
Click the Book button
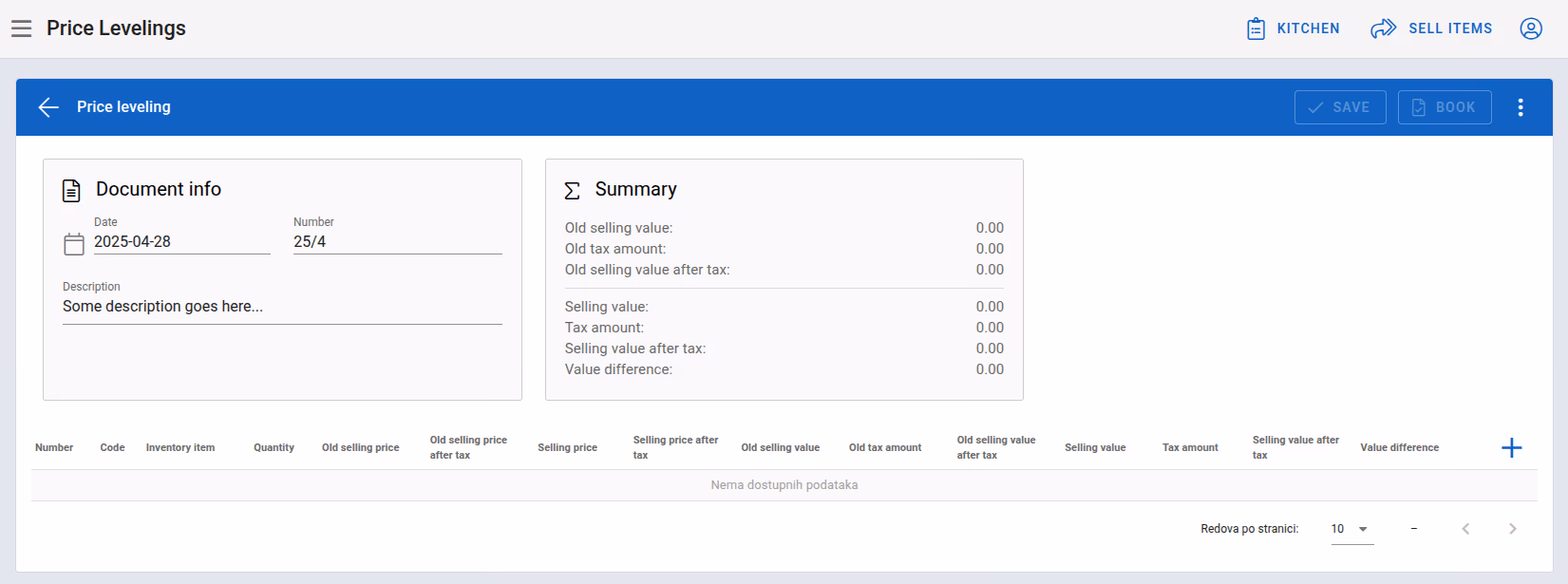point(1445,107)
